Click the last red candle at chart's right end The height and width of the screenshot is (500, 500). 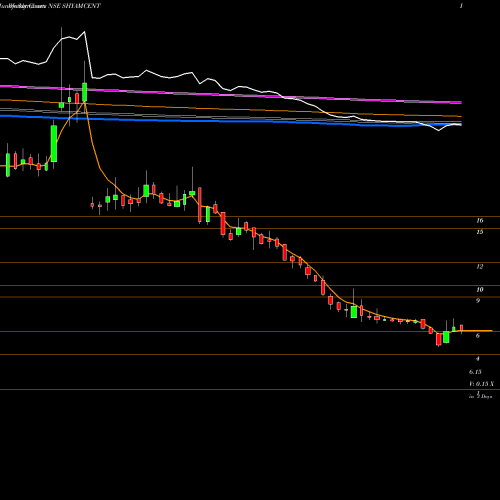tap(462, 328)
